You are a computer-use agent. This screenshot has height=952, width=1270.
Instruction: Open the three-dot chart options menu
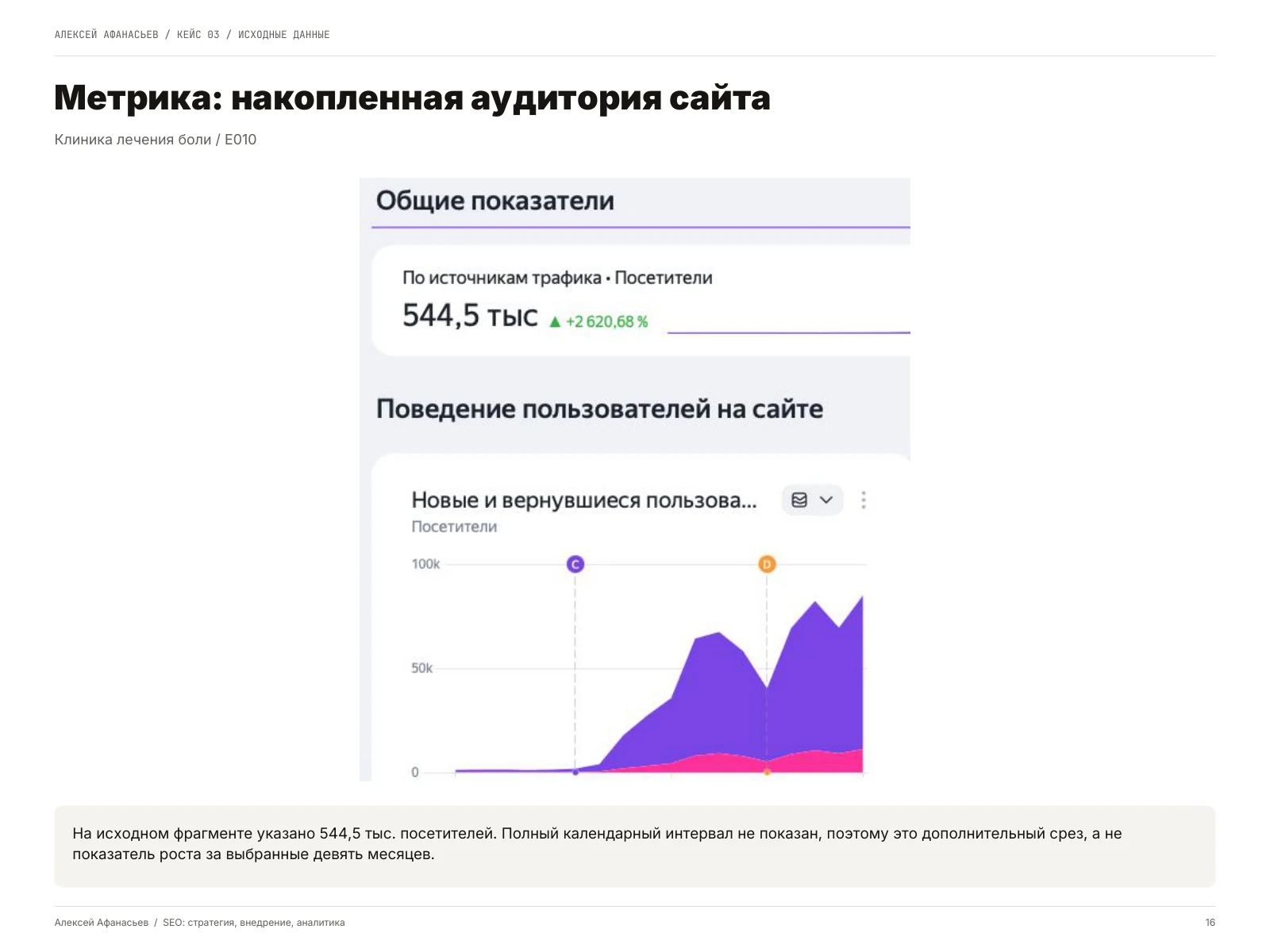pos(864,500)
